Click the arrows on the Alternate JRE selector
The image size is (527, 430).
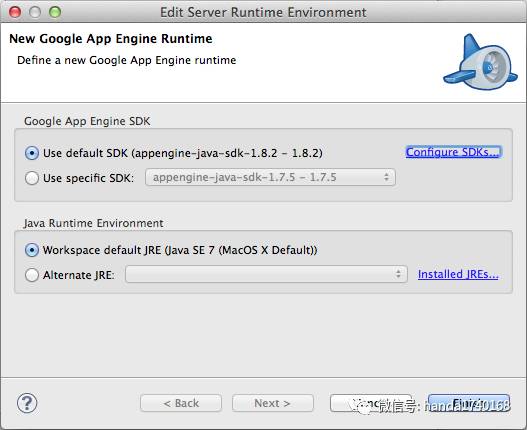point(398,274)
